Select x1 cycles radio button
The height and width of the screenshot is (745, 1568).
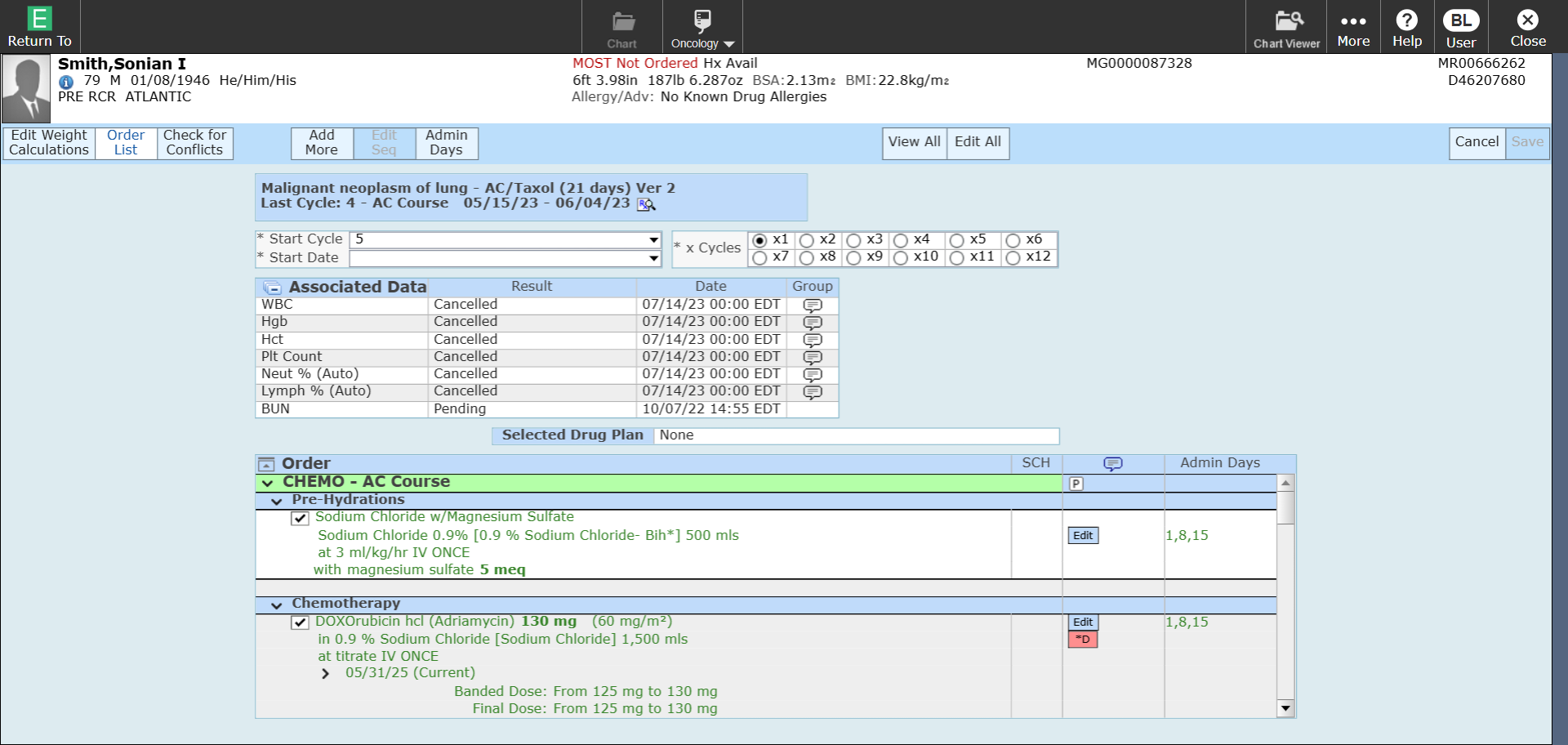(760, 240)
